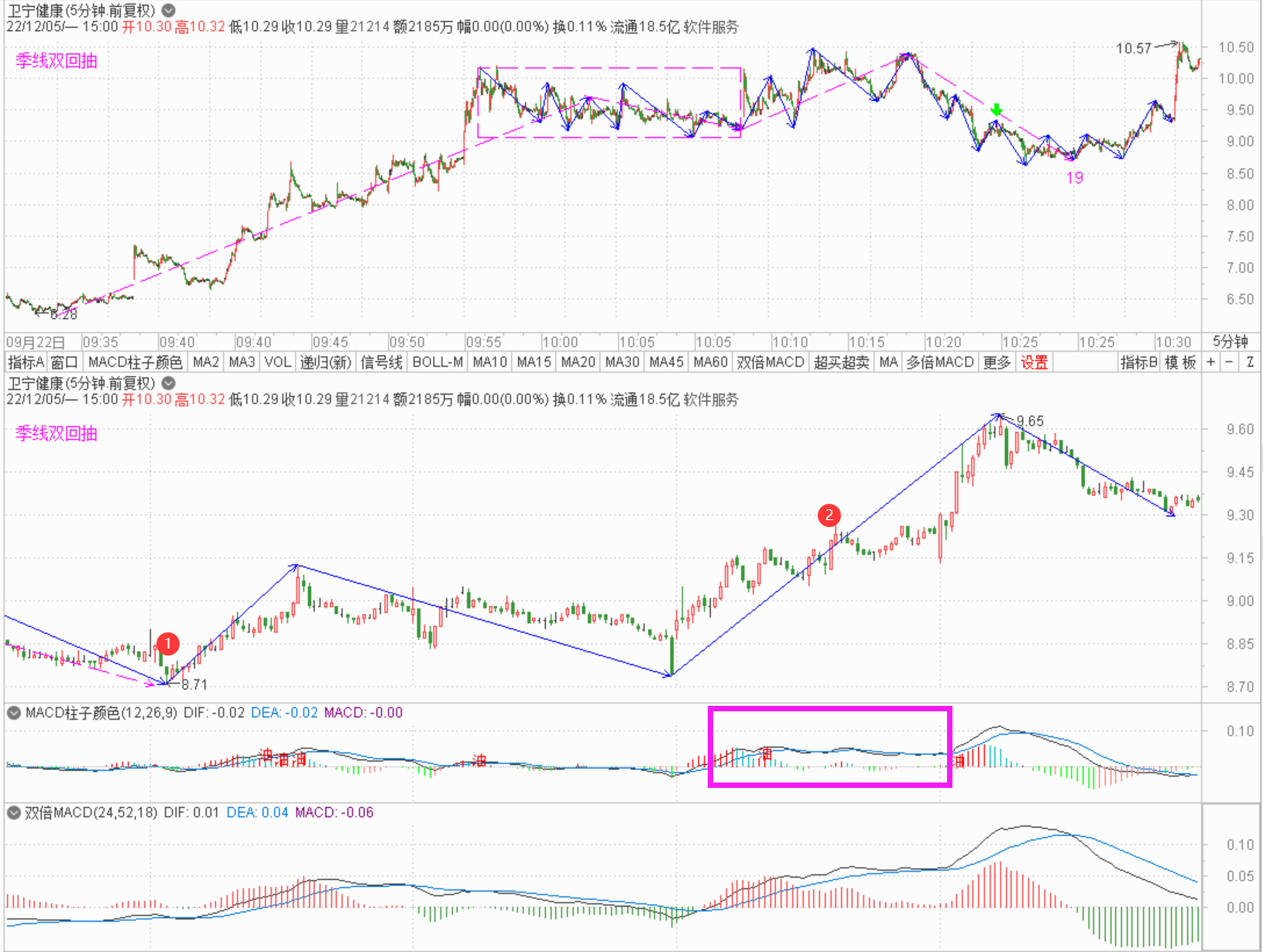
Task: Open 设置 settings in red
Action: click(x=1034, y=362)
